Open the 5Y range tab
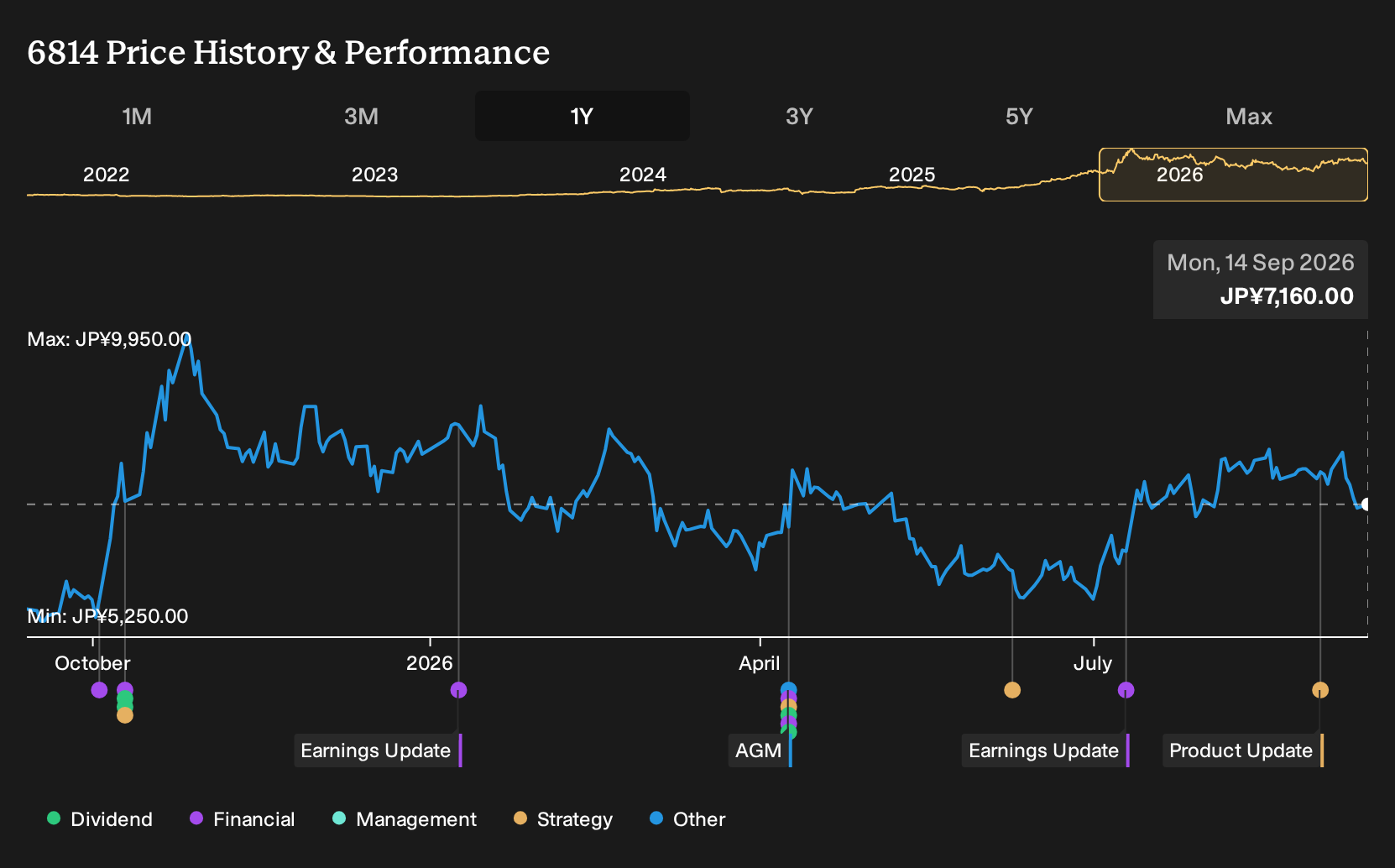The height and width of the screenshot is (868, 1395). pos(1019,116)
